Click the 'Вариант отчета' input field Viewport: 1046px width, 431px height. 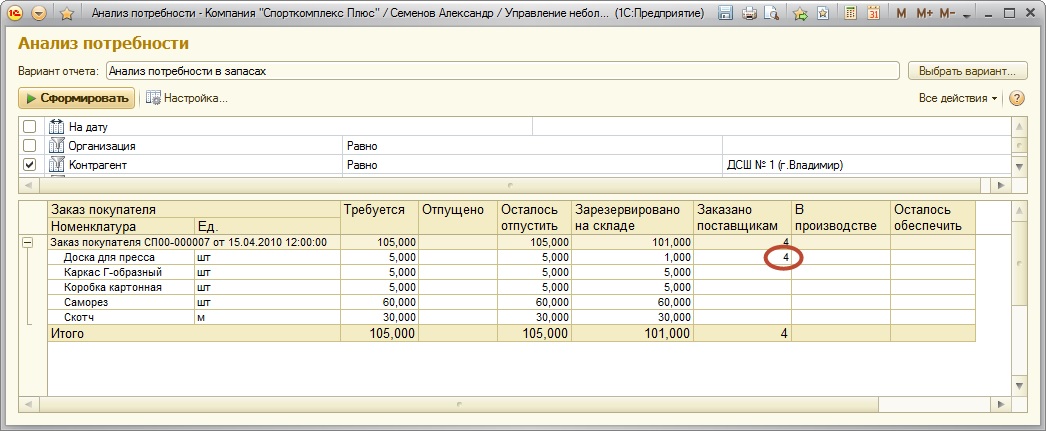(502, 71)
